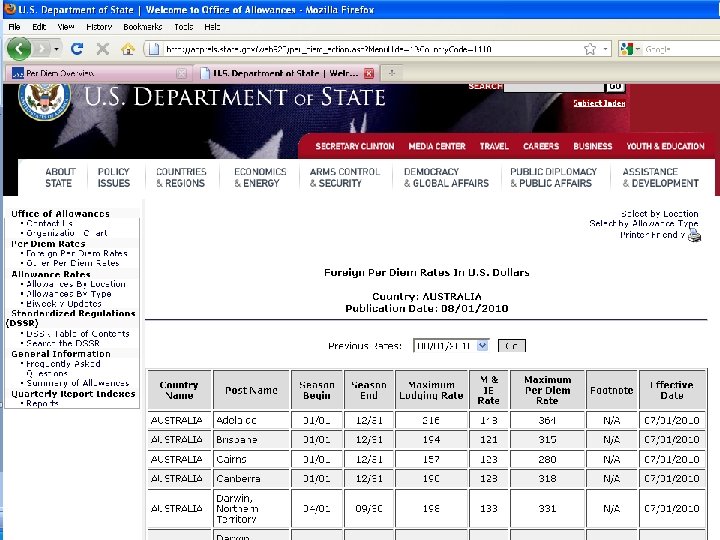Click the Go button beside Previous Rates
720x540 pixels.
512,346
